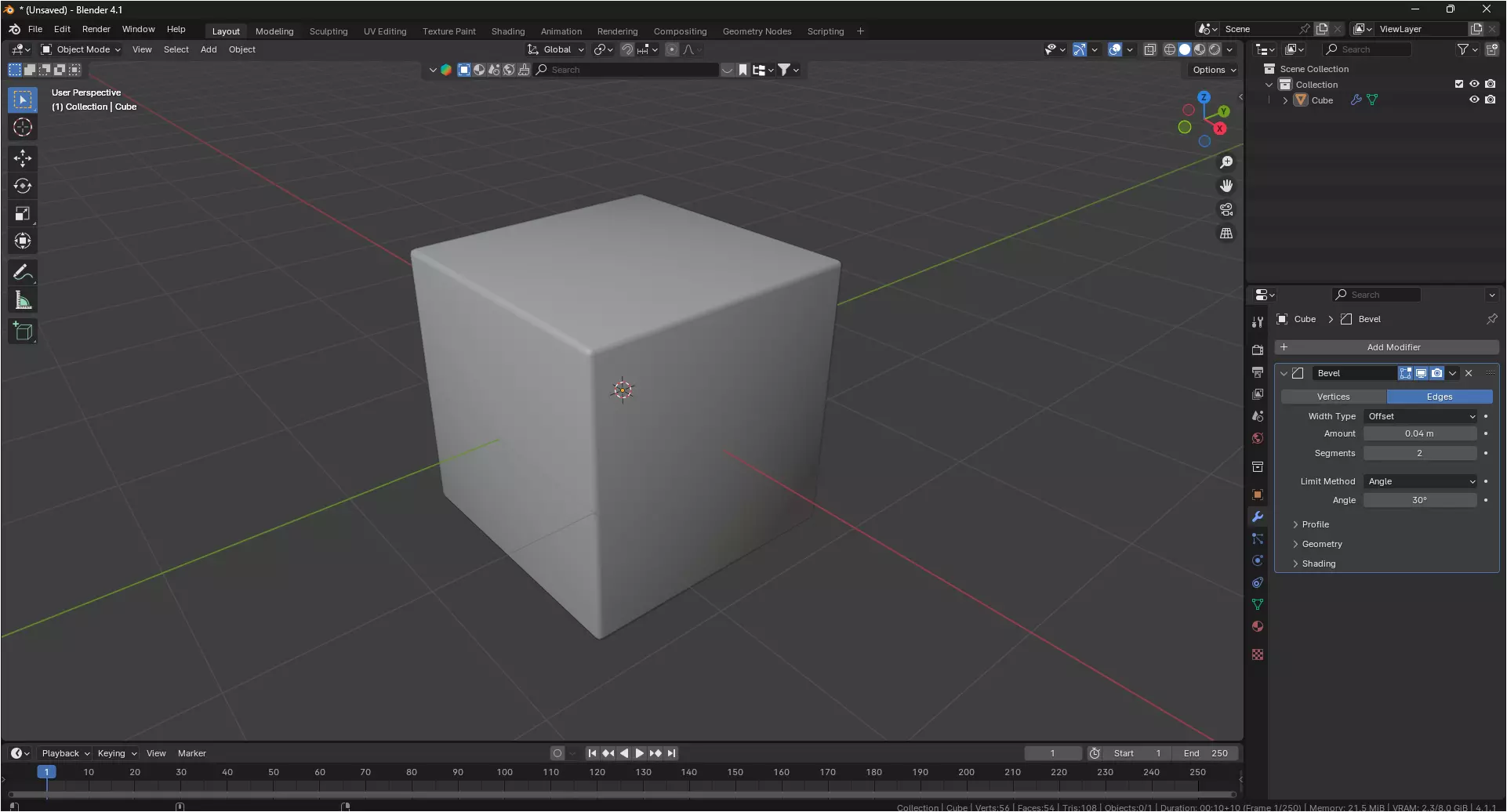The width and height of the screenshot is (1507, 812).
Task: Toggle Collection visibility eye in outliner
Action: pos(1474,84)
